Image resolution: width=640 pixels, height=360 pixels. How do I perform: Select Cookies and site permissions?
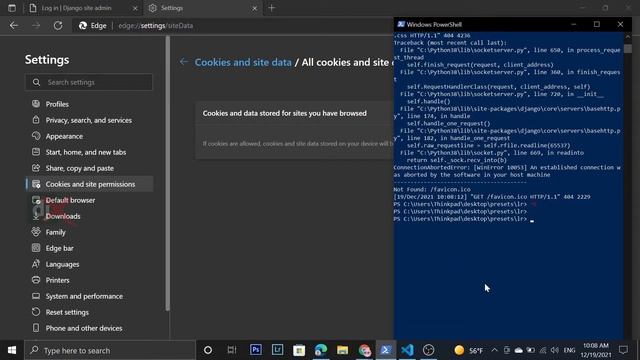(x=90, y=184)
